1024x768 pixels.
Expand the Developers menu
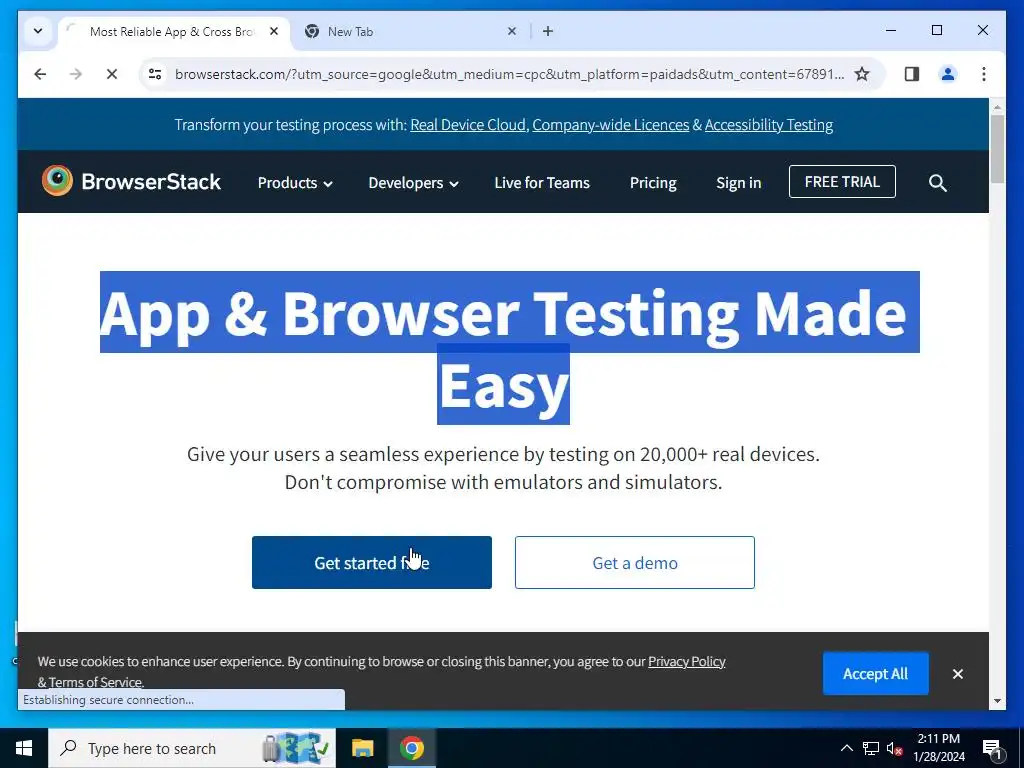click(x=413, y=183)
